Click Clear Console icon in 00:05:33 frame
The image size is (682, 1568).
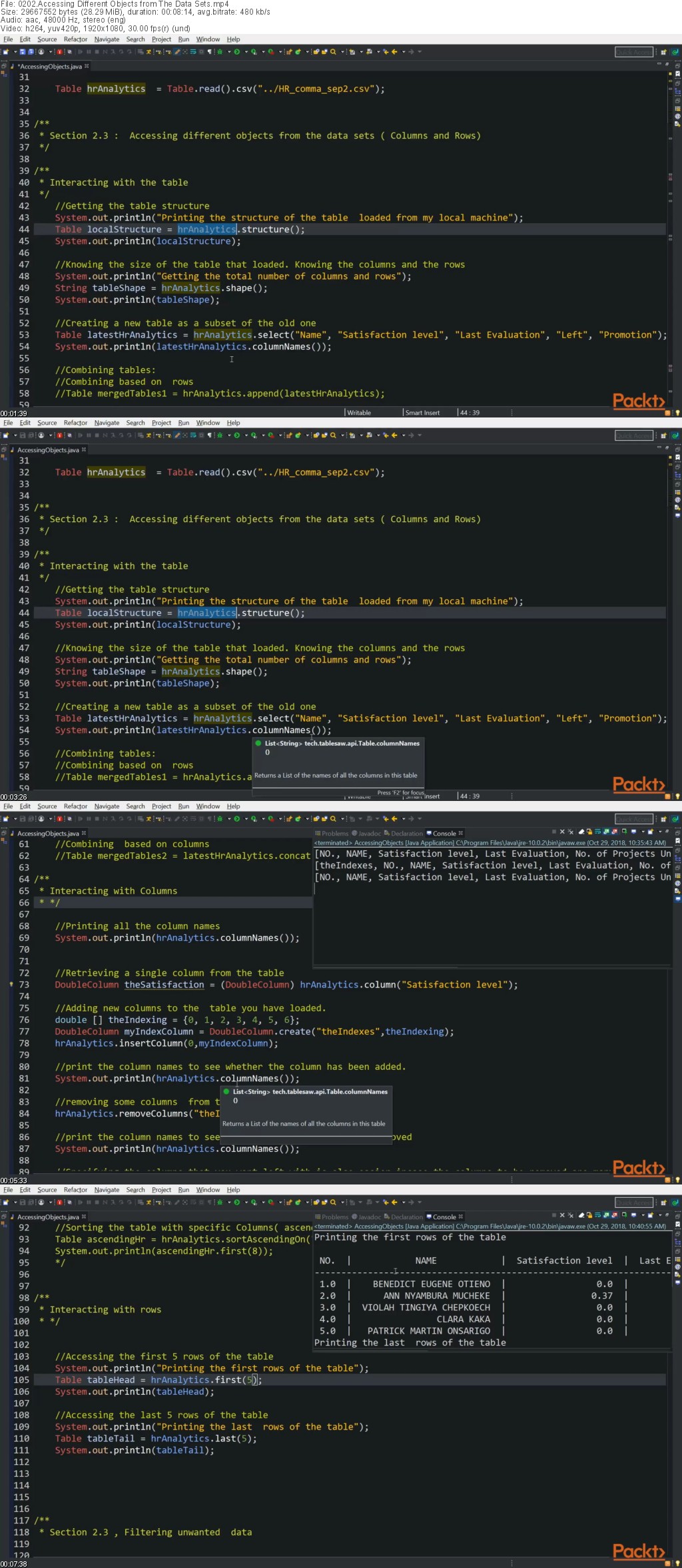pos(581,832)
